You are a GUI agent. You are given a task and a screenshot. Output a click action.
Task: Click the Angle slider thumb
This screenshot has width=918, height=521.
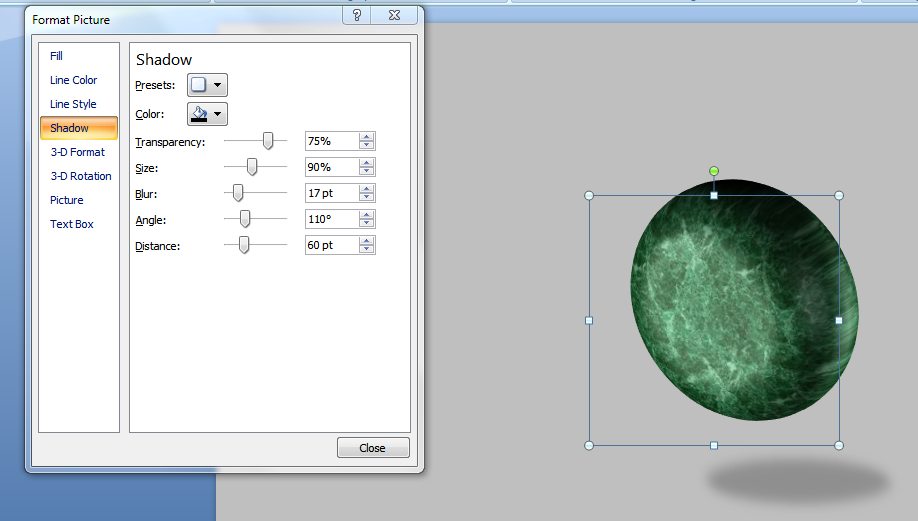245,219
